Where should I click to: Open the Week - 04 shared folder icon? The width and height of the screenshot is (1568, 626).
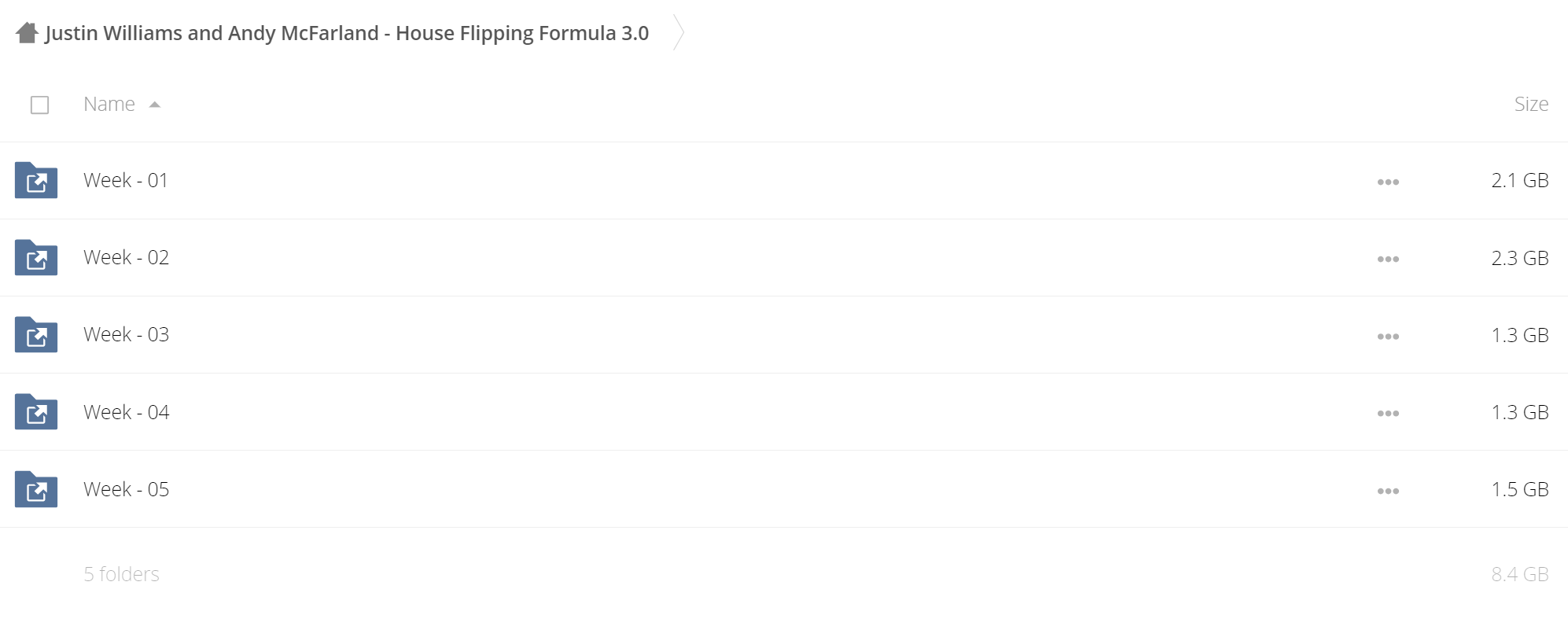tap(36, 411)
